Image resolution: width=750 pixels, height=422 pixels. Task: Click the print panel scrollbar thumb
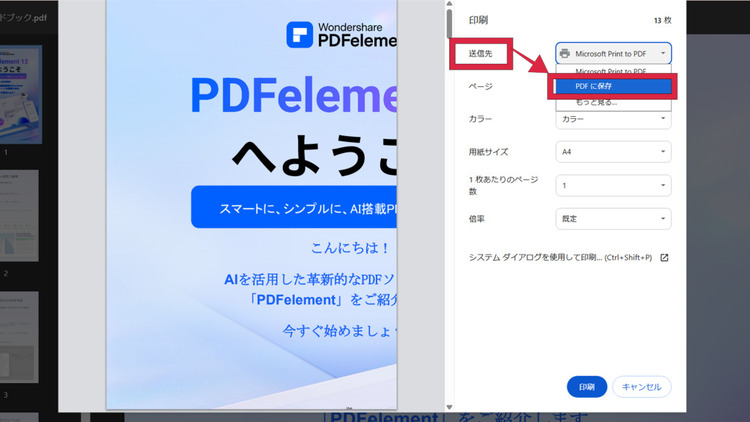[449, 24]
